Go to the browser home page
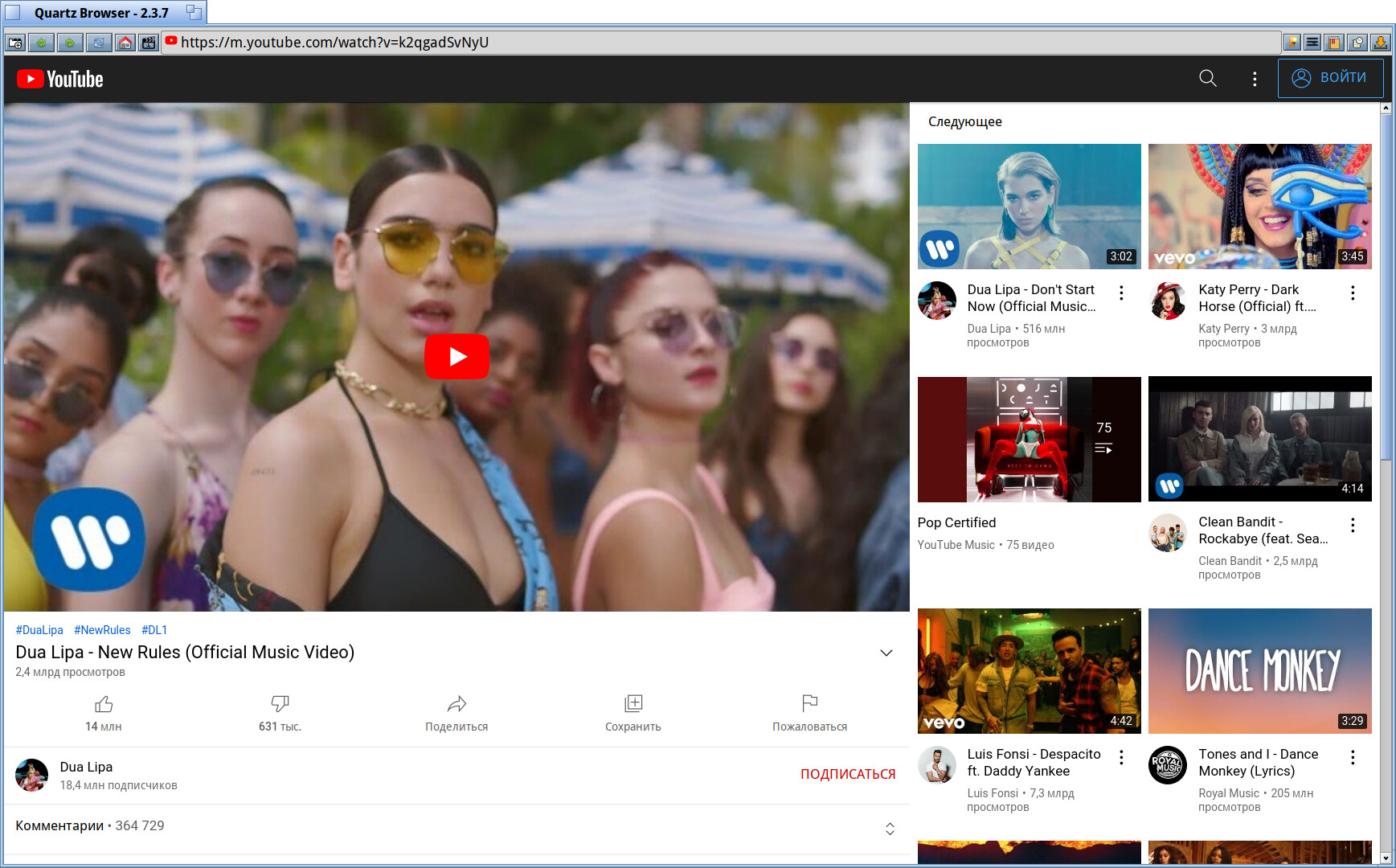Viewport: 1396px width, 868px height. click(125, 43)
